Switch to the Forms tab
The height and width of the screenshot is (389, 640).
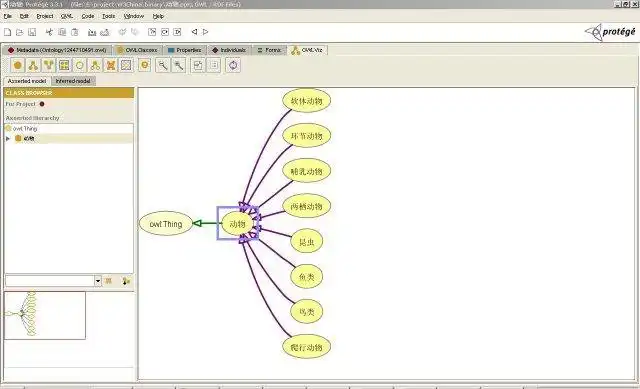point(269,50)
